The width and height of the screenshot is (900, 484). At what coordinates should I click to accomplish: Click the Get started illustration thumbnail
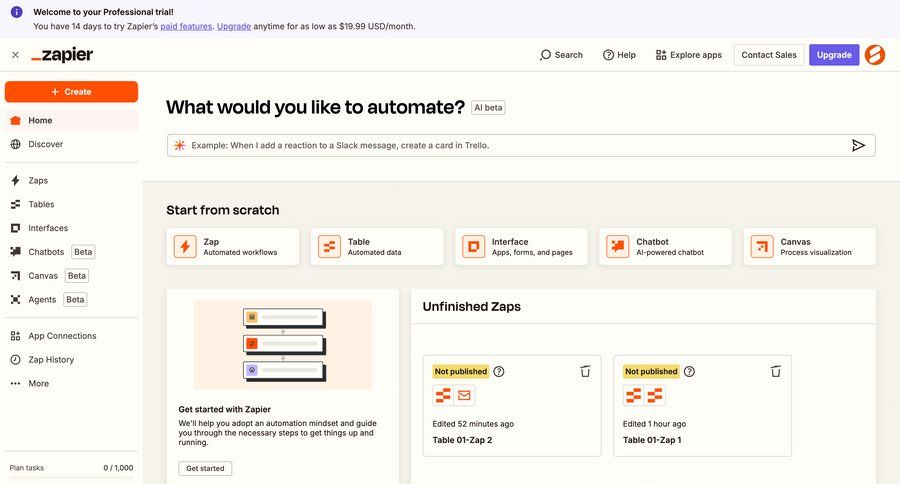[x=283, y=345]
